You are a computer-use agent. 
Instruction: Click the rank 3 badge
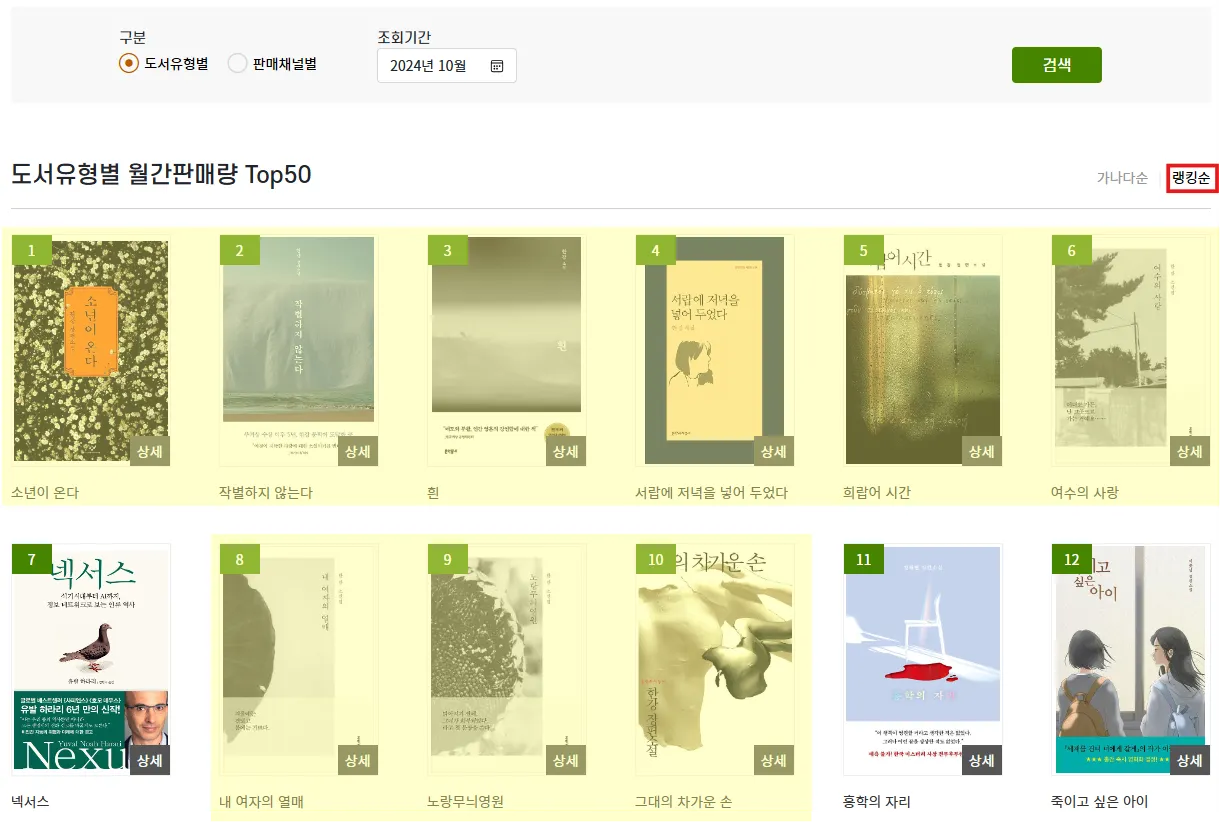[x=448, y=251]
